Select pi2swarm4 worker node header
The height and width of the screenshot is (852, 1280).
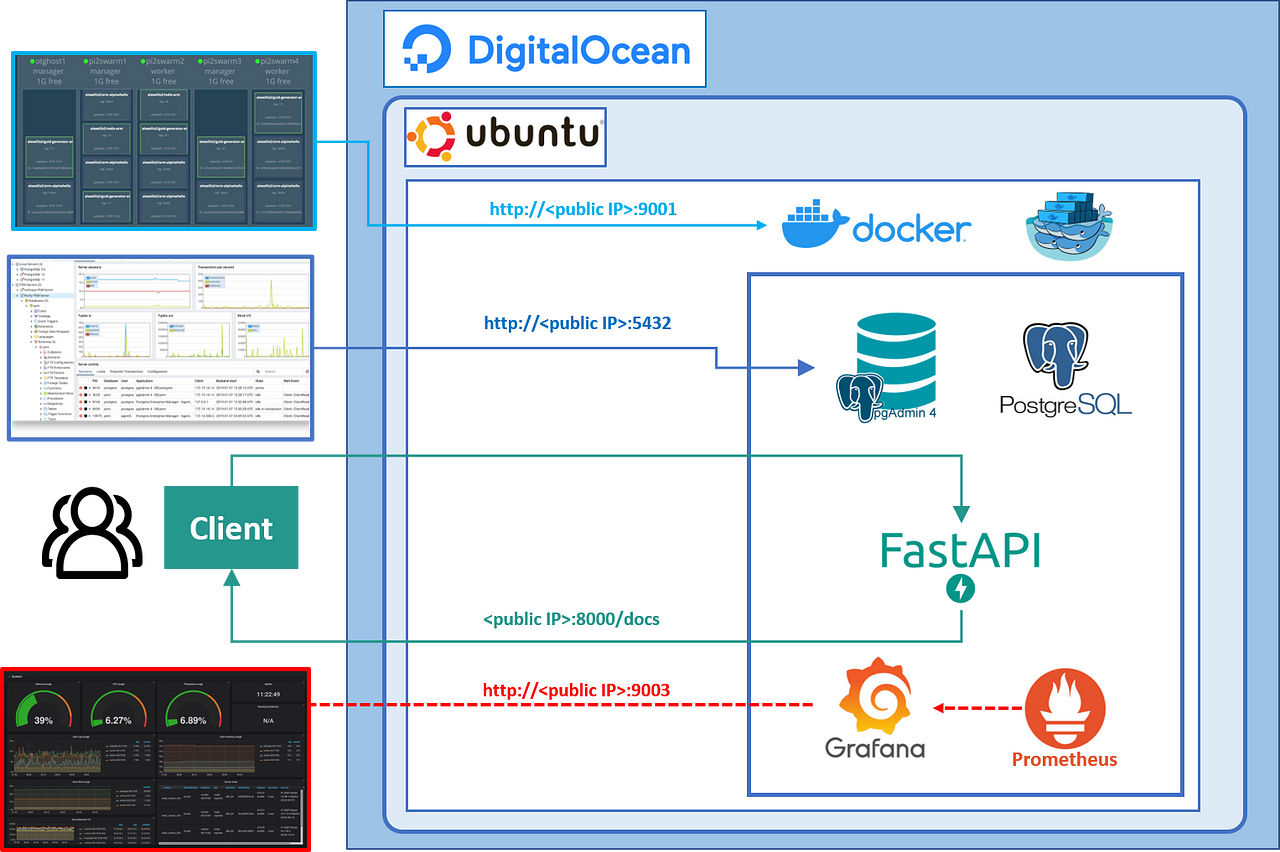coord(277,72)
